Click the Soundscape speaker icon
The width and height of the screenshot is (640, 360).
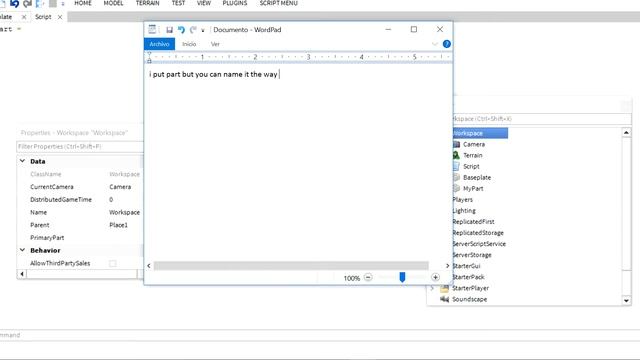click(x=444, y=299)
